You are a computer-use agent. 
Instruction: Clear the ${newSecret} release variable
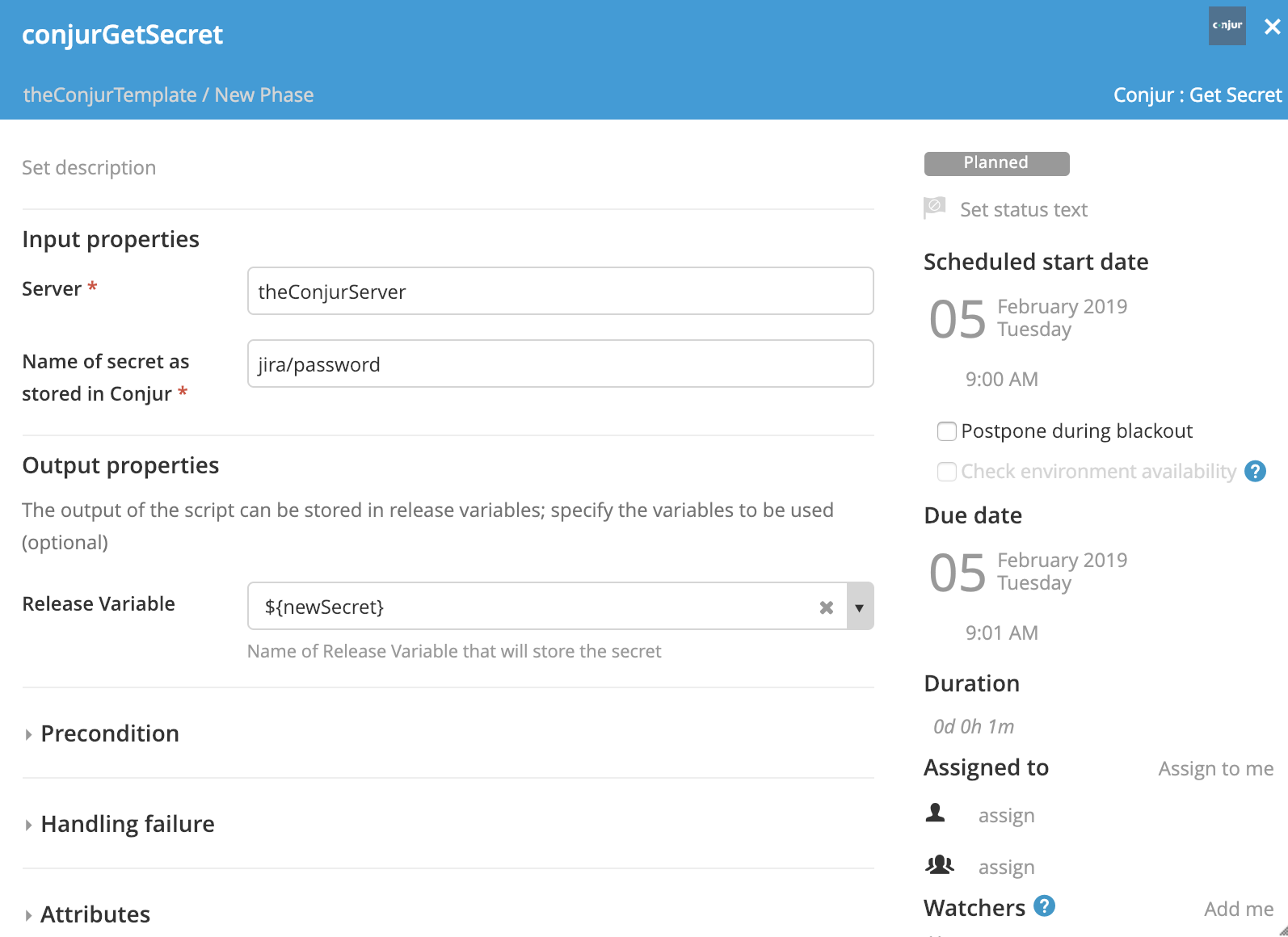826,607
